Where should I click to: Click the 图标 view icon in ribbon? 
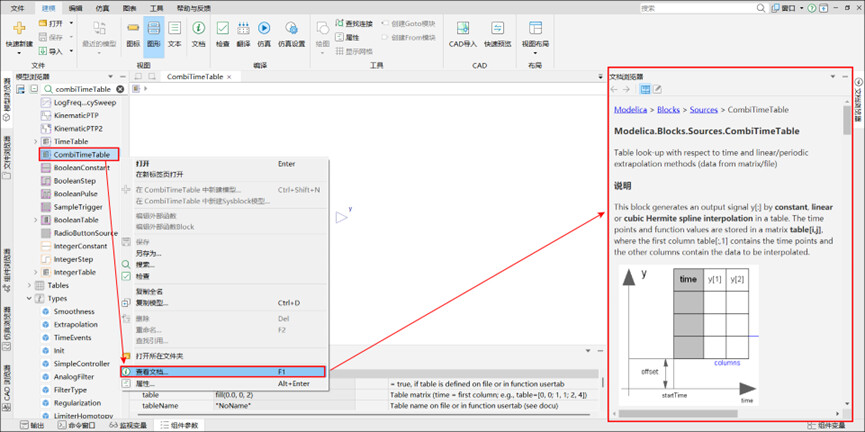tap(133, 28)
